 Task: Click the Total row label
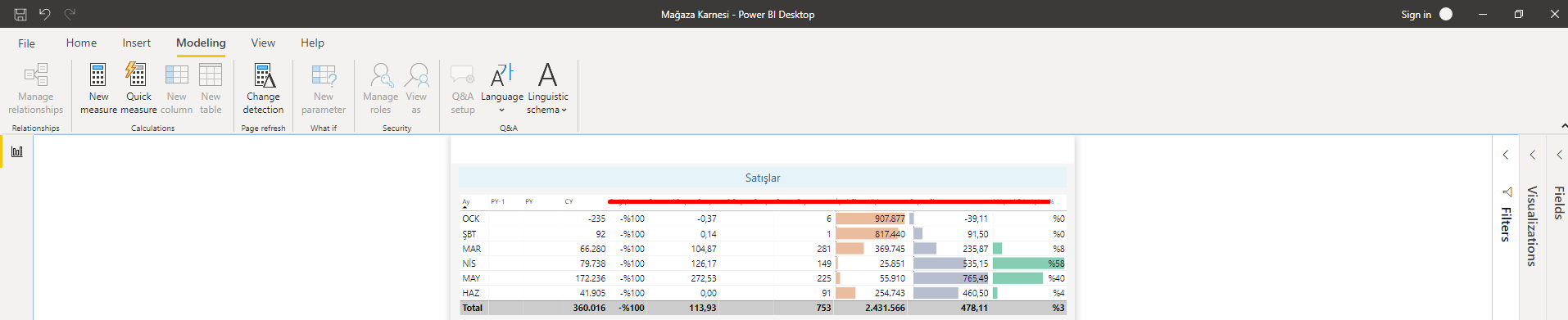click(x=473, y=308)
